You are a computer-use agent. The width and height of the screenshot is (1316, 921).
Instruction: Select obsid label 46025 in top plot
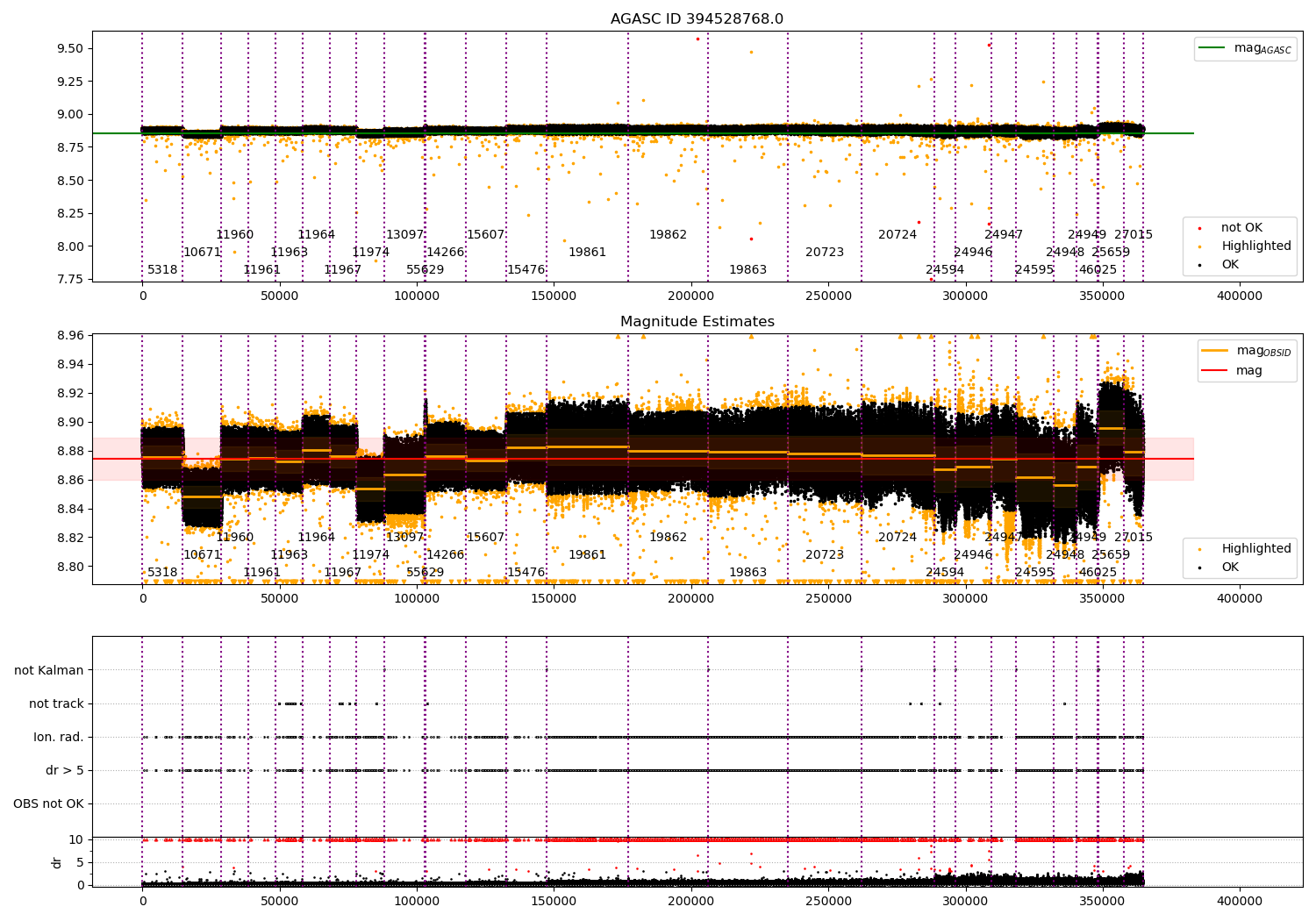[x=1098, y=270]
